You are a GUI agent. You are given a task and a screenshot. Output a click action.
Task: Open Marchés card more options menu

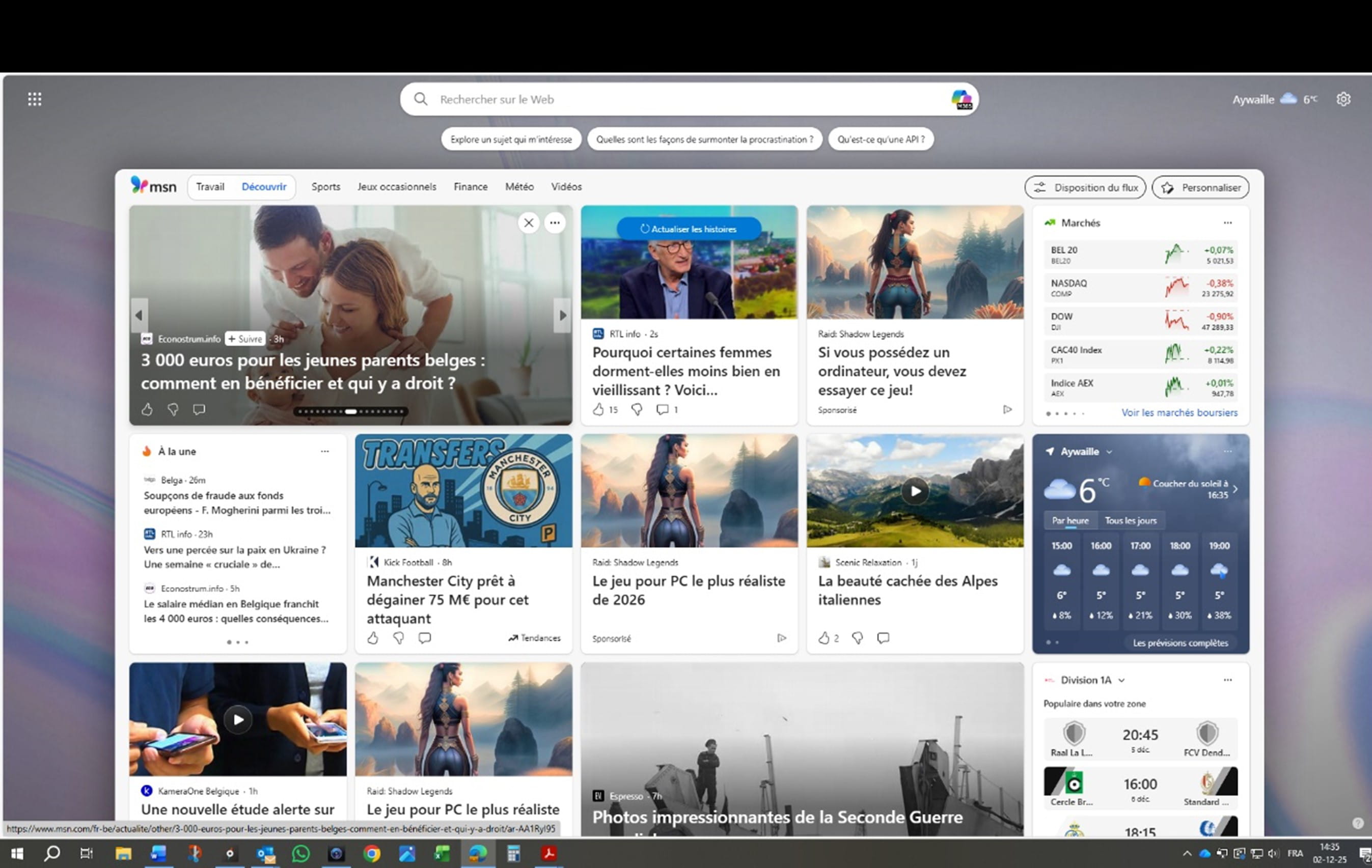point(1227,222)
